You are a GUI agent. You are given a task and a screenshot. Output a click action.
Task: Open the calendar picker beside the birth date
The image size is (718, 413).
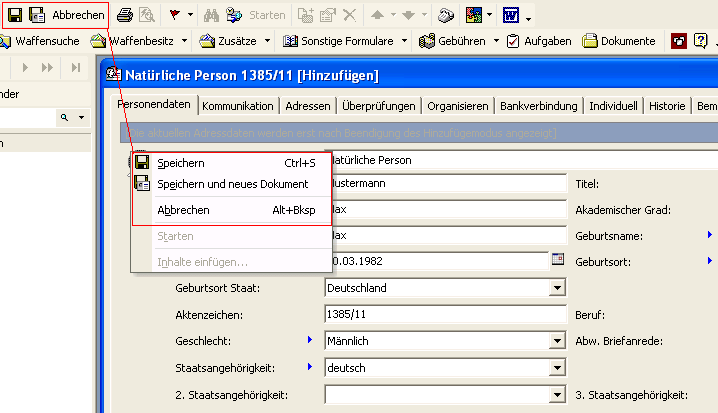pos(557,260)
